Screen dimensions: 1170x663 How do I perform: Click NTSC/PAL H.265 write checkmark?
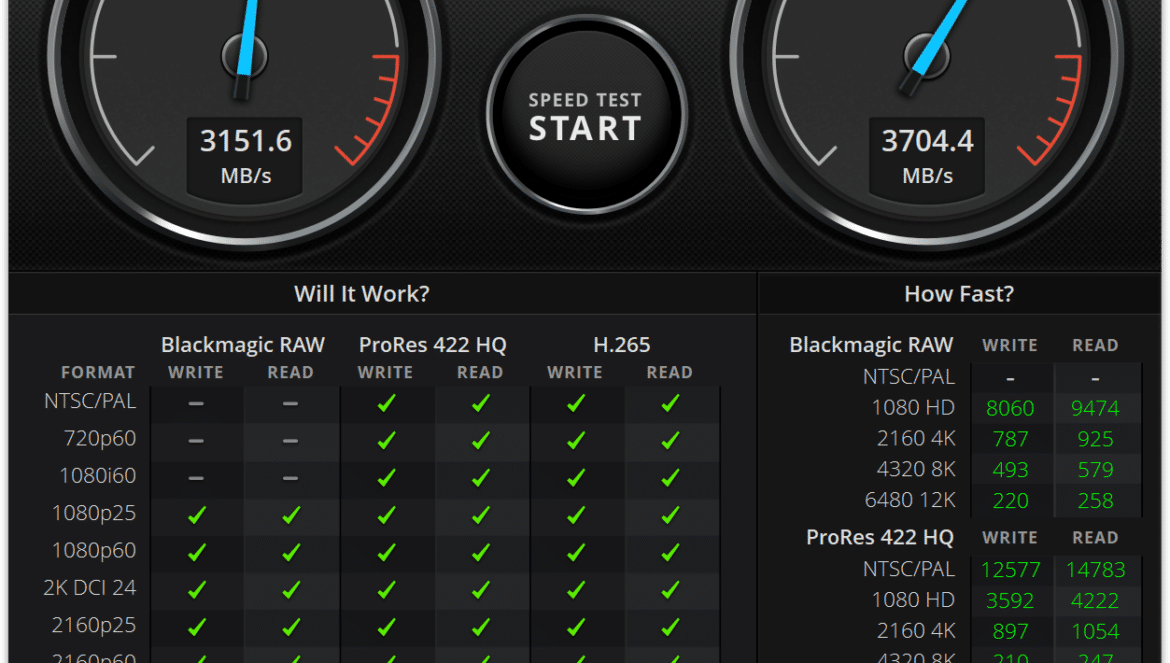click(x=575, y=403)
